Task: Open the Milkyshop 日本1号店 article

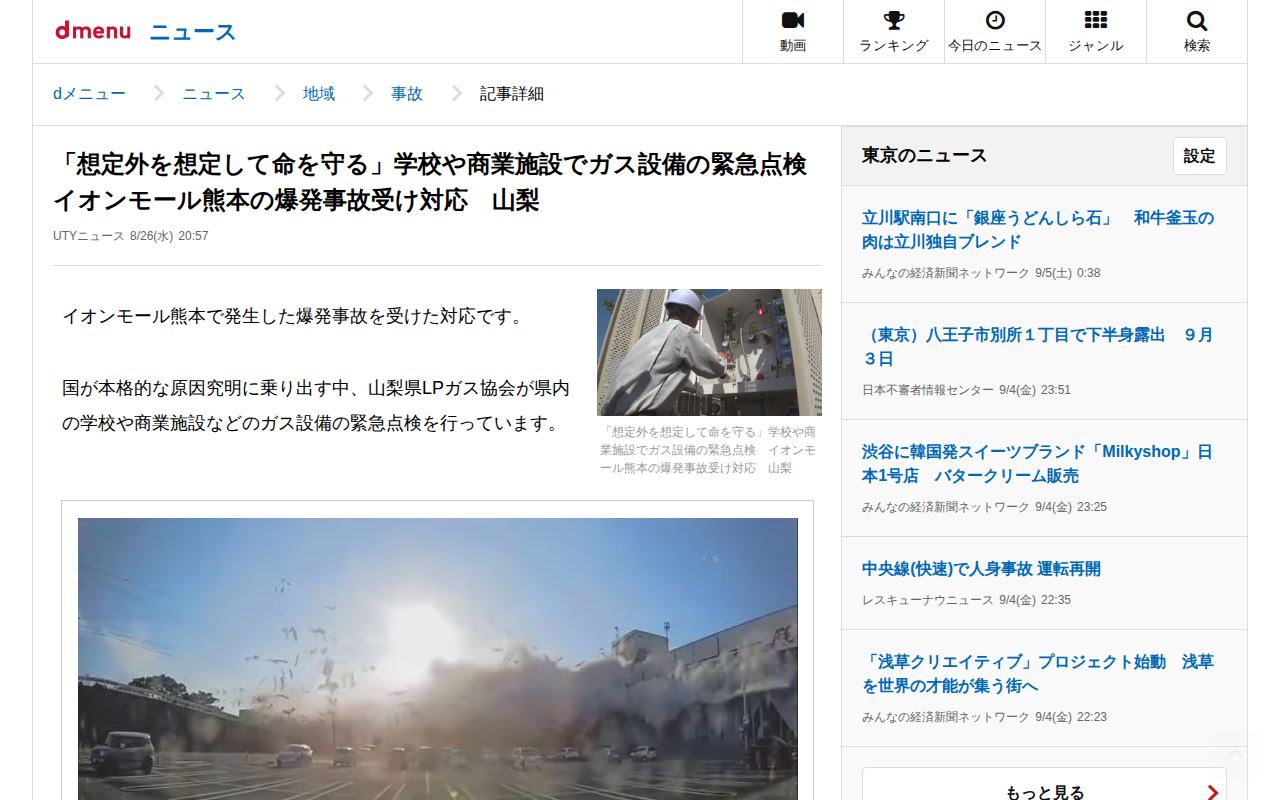Action: pos(1037,464)
